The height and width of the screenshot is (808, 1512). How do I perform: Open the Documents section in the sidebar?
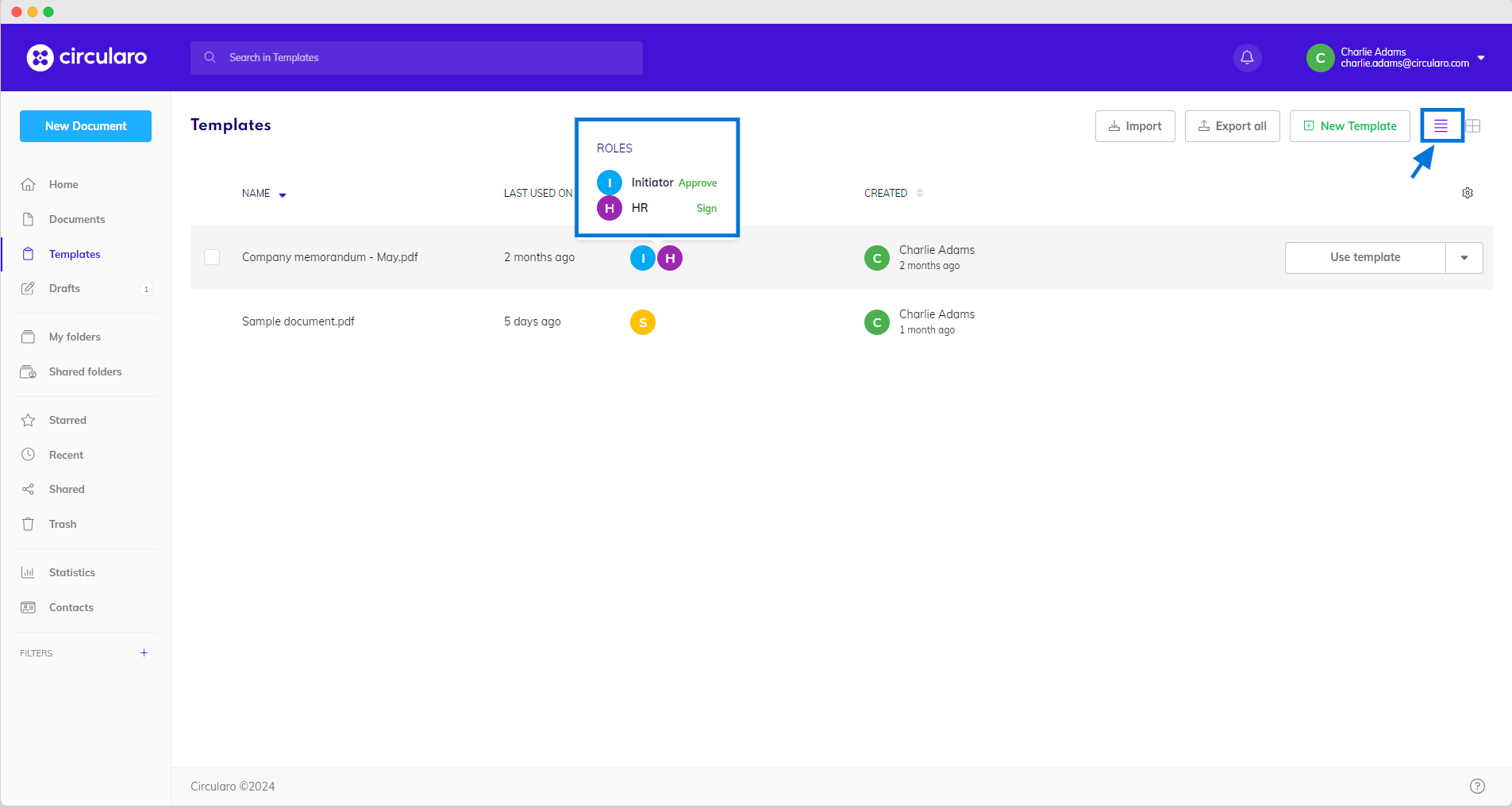point(76,218)
